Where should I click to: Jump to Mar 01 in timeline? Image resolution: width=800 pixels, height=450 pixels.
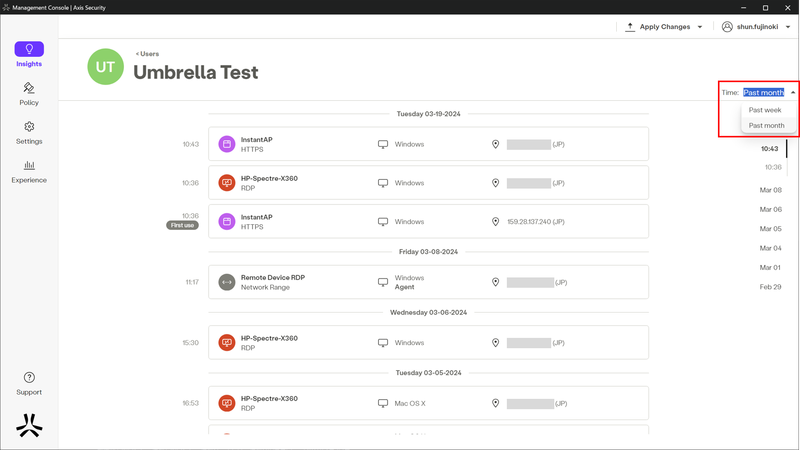[770, 267]
